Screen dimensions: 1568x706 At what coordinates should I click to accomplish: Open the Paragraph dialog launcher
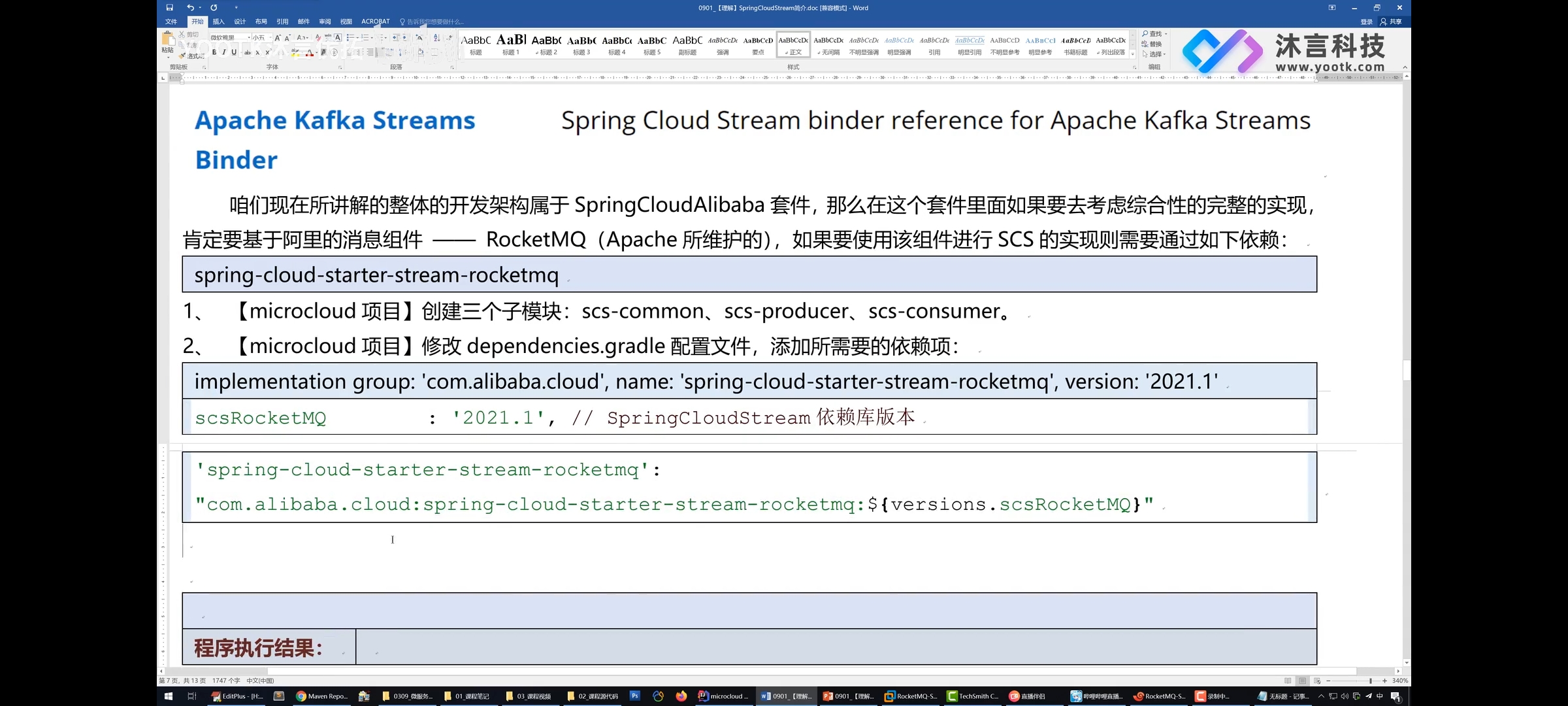coord(452,67)
